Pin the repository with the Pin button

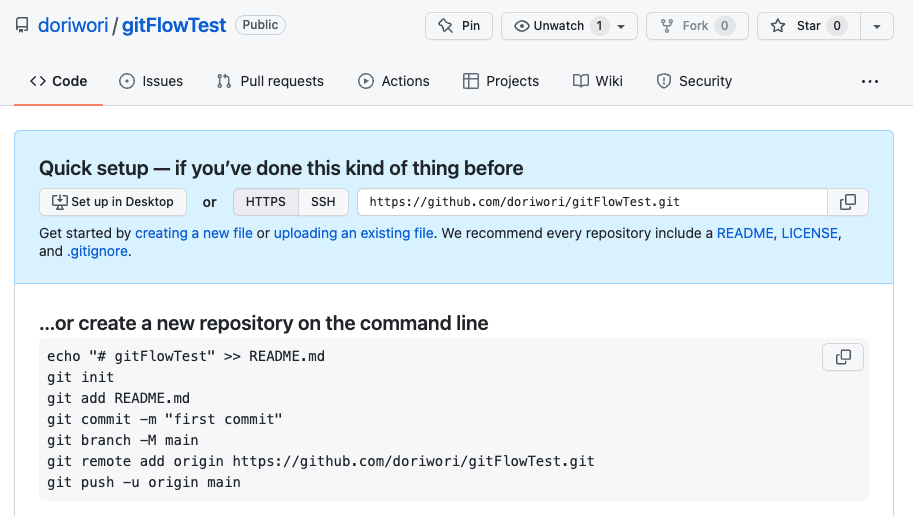pos(459,26)
